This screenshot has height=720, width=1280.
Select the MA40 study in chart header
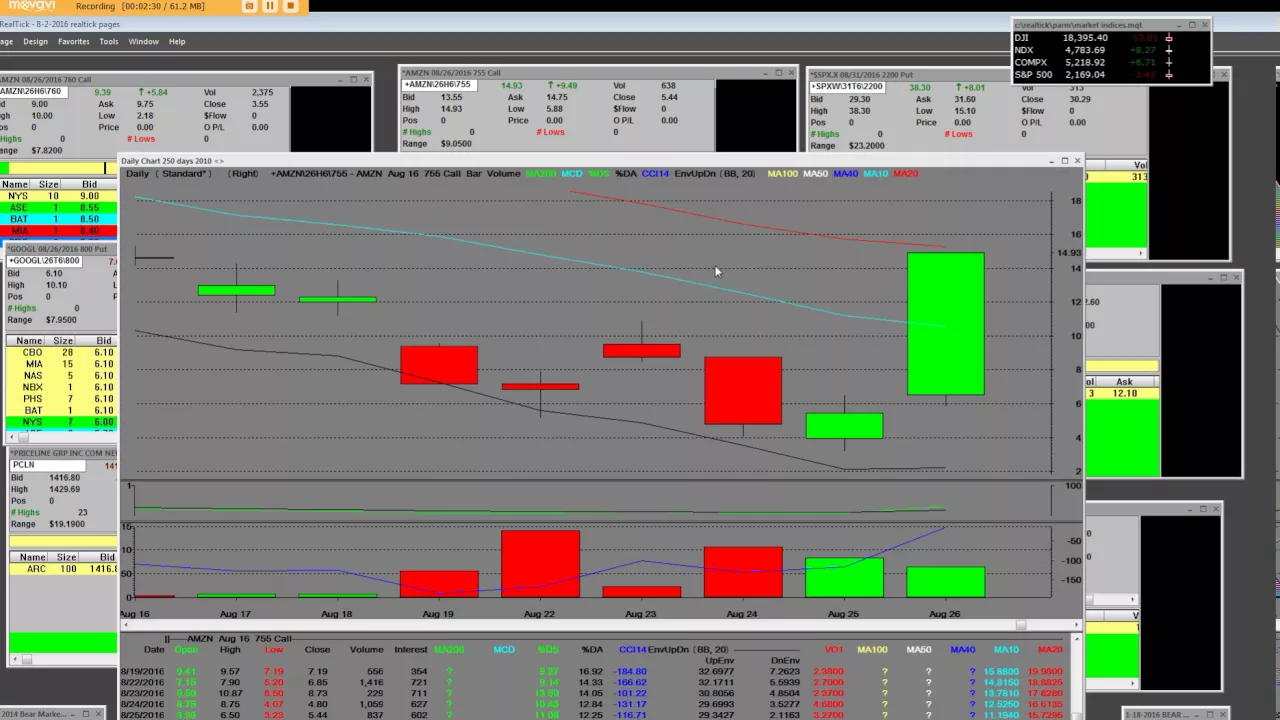[845, 174]
